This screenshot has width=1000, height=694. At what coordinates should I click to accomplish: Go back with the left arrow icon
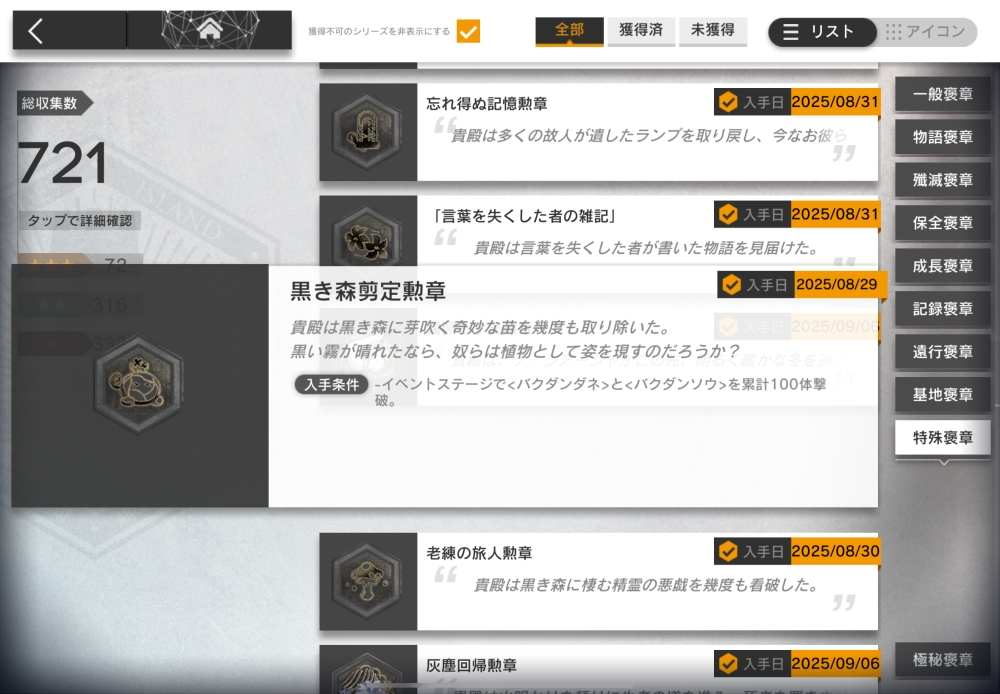tap(36, 31)
